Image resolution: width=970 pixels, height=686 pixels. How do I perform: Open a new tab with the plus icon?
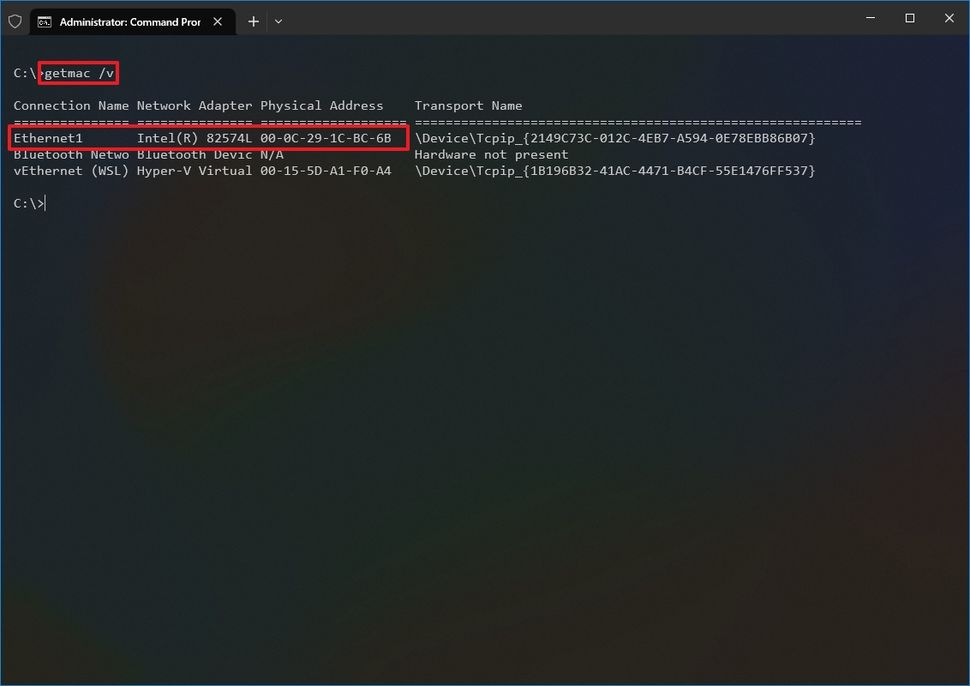(x=253, y=20)
